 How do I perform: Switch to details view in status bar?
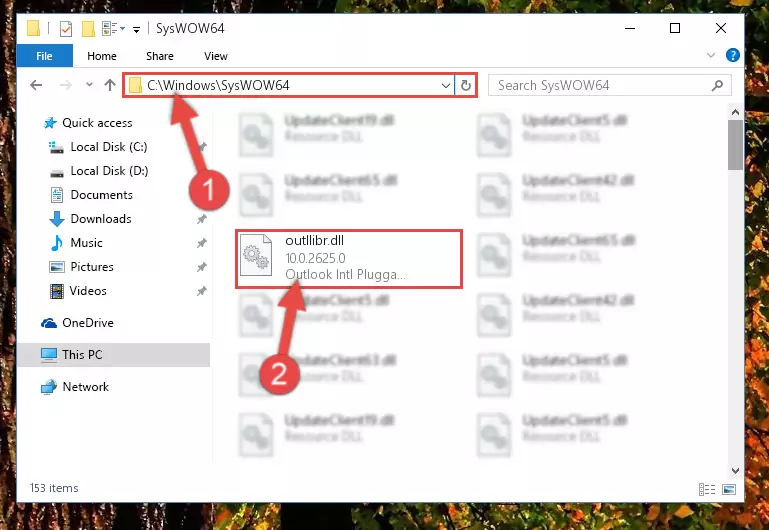[707, 489]
